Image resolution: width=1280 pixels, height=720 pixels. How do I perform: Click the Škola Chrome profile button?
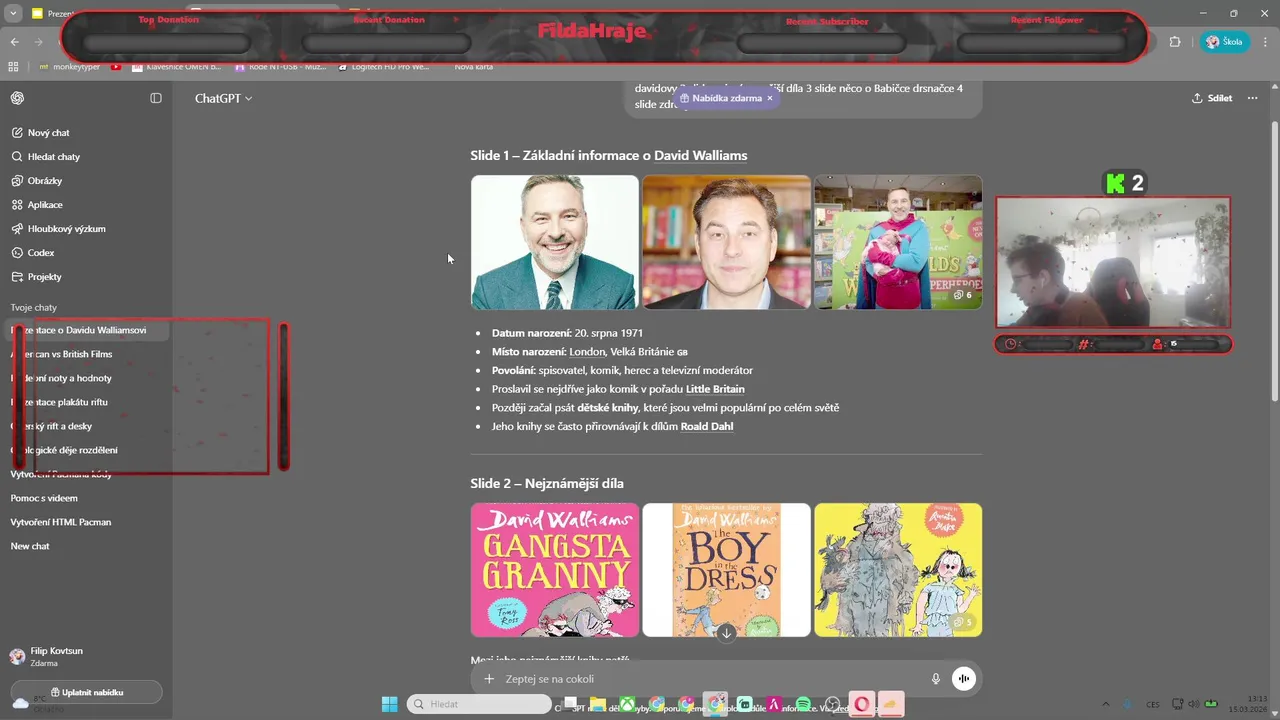coord(1226,42)
